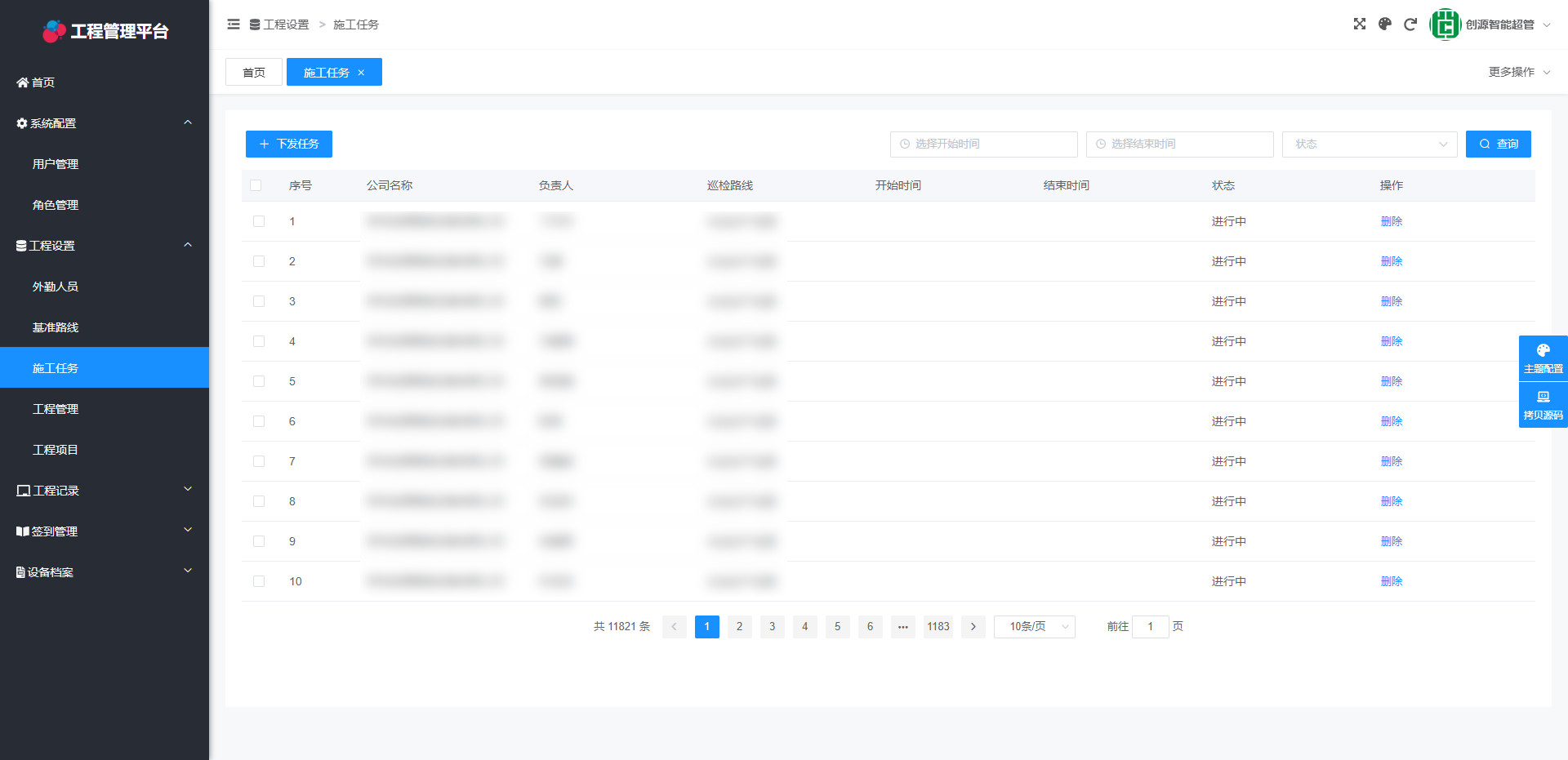Switch to the 首页 tab
1568x760 pixels.
pyautogui.click(x=254, y=73)
